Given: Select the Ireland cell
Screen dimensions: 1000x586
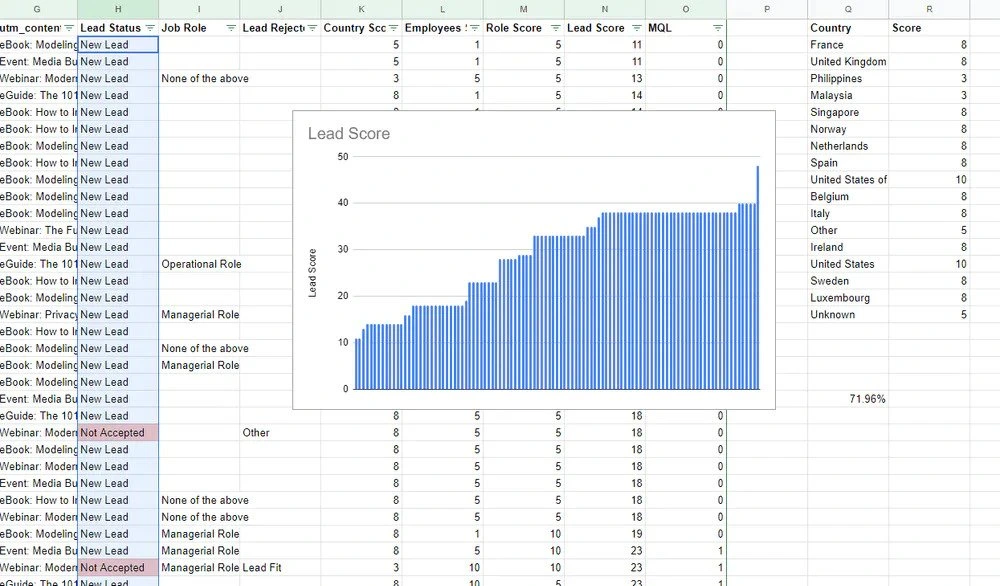Looking at the screenshot, I should (x=848, y=247).
